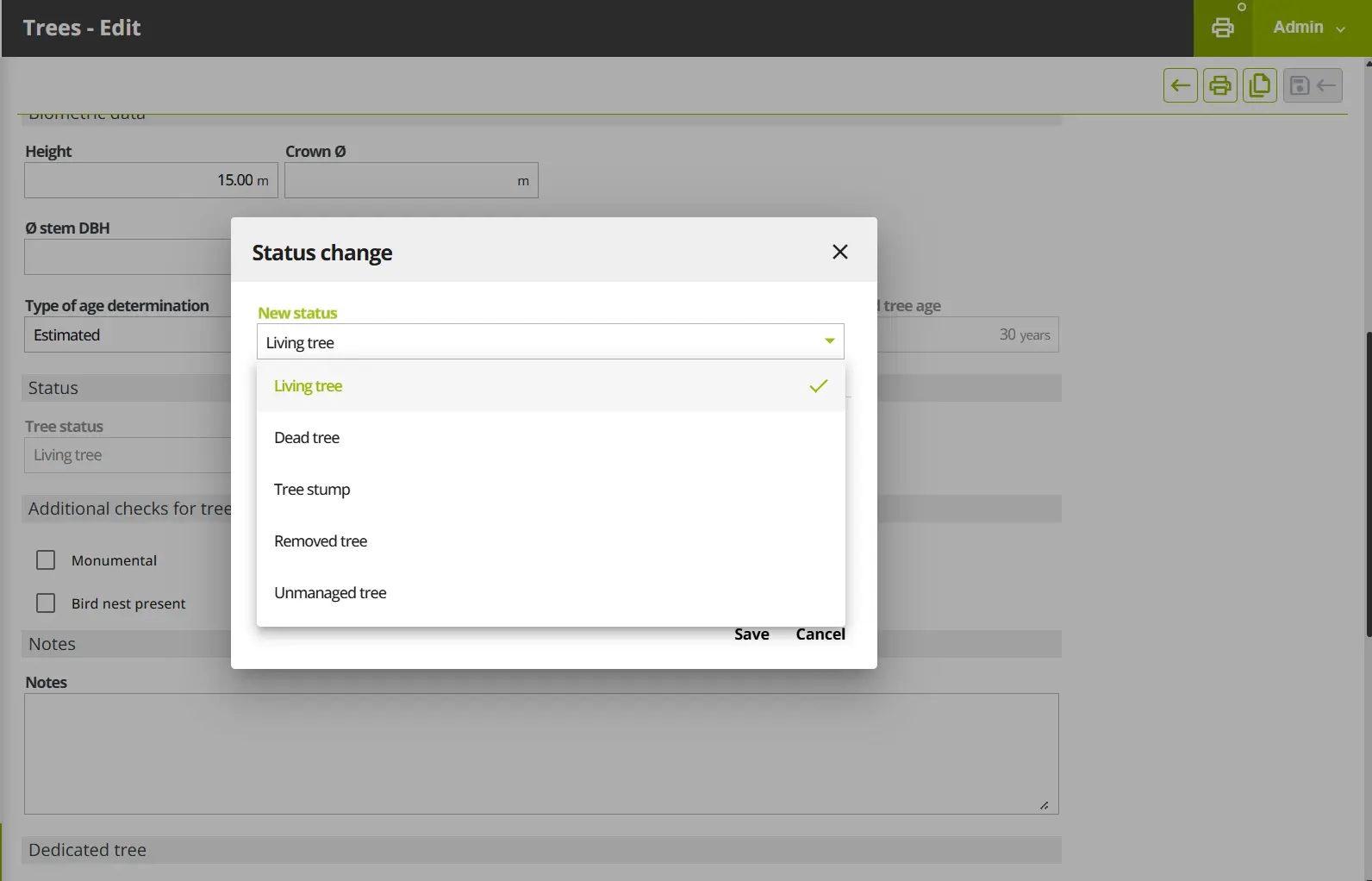Click the print icon in the toolbar
This screenshot has height=881, width=1372.
tap(1219, 85)
